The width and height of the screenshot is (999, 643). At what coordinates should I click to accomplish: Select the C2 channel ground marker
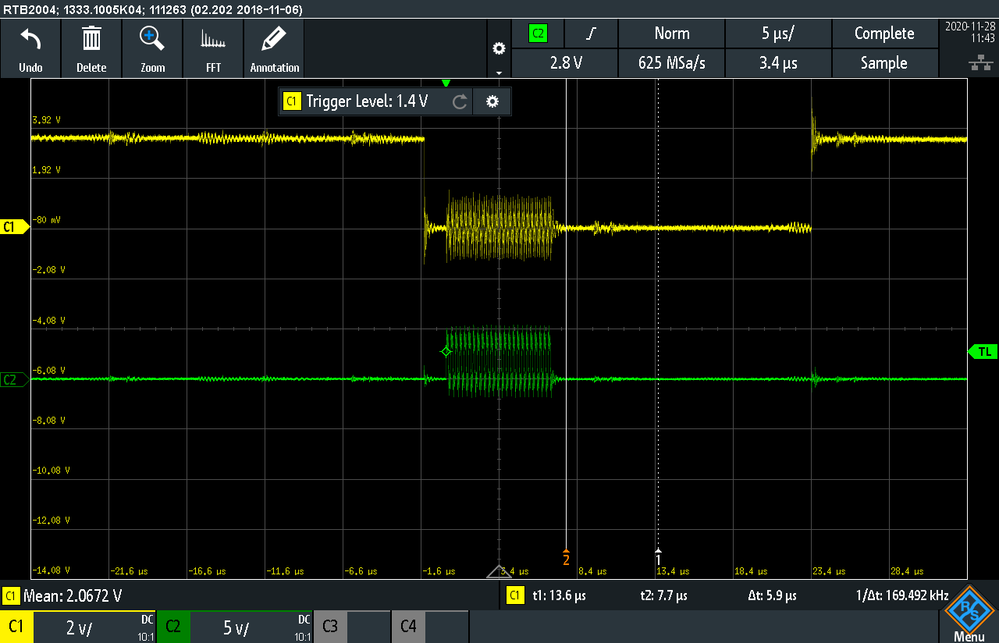click(14, 380)
